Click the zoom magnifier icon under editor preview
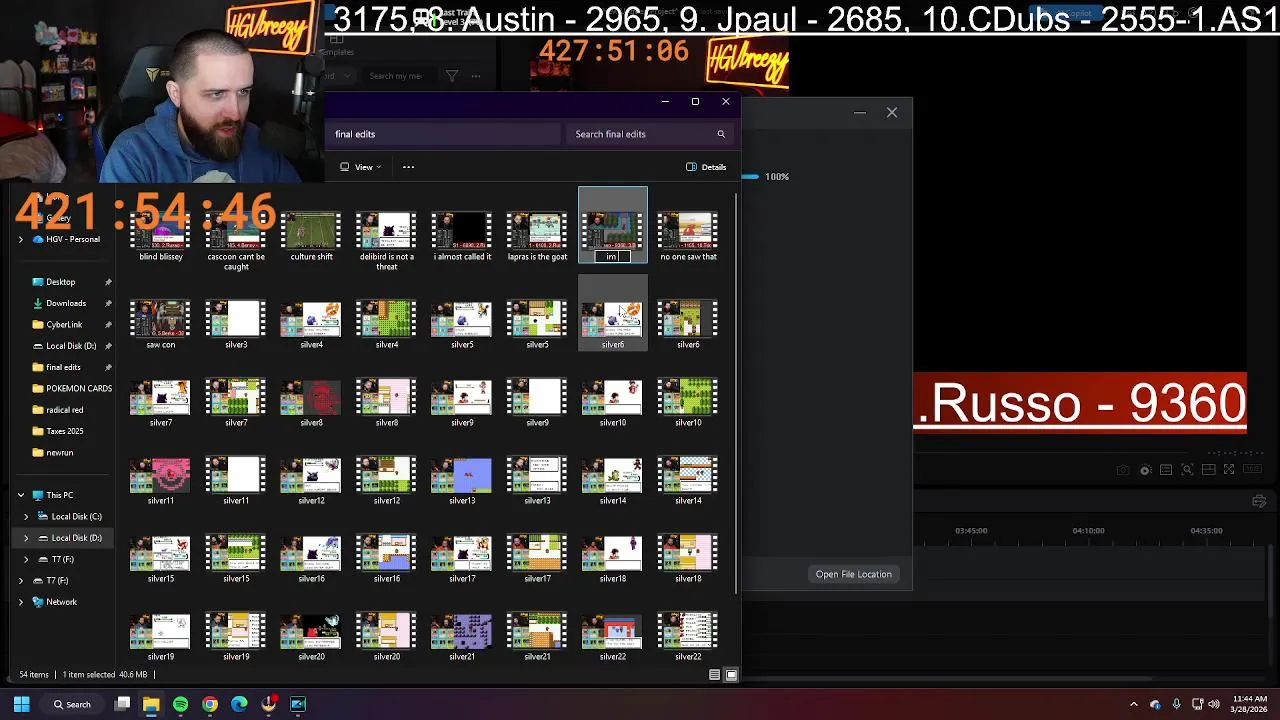The width and height of the screenshot is (1280, 720). point(1187,470)
